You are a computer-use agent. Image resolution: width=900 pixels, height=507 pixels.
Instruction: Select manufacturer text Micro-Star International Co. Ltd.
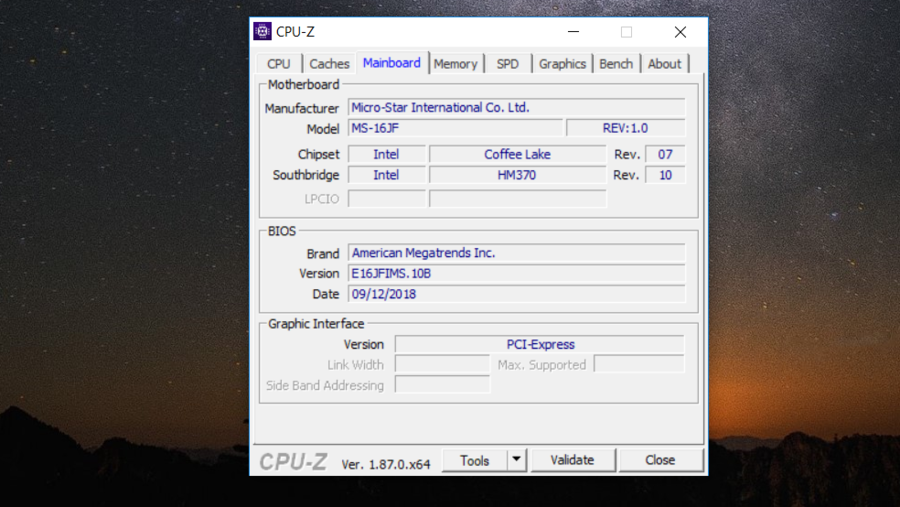(440, 107)
